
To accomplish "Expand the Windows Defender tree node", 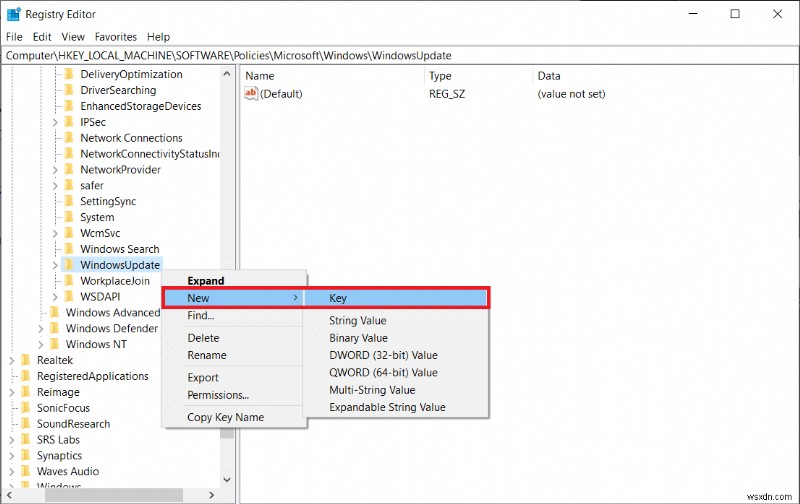I will pyautogui.click(x=41, y=329).
